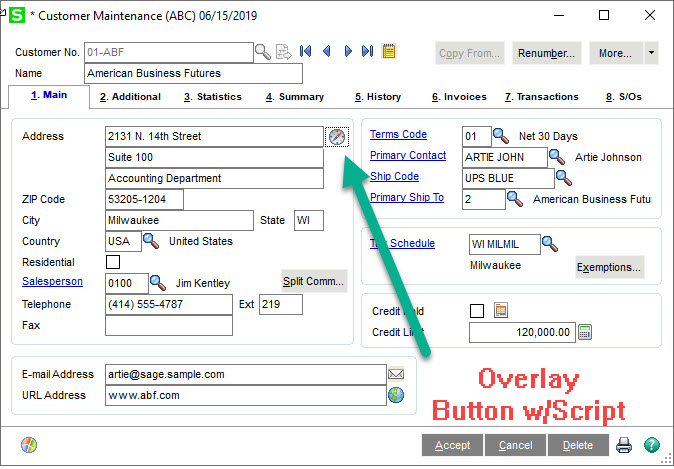This screenshot has width=674, height=469.
Task: Click the More... button
Action: pos(616,53)
